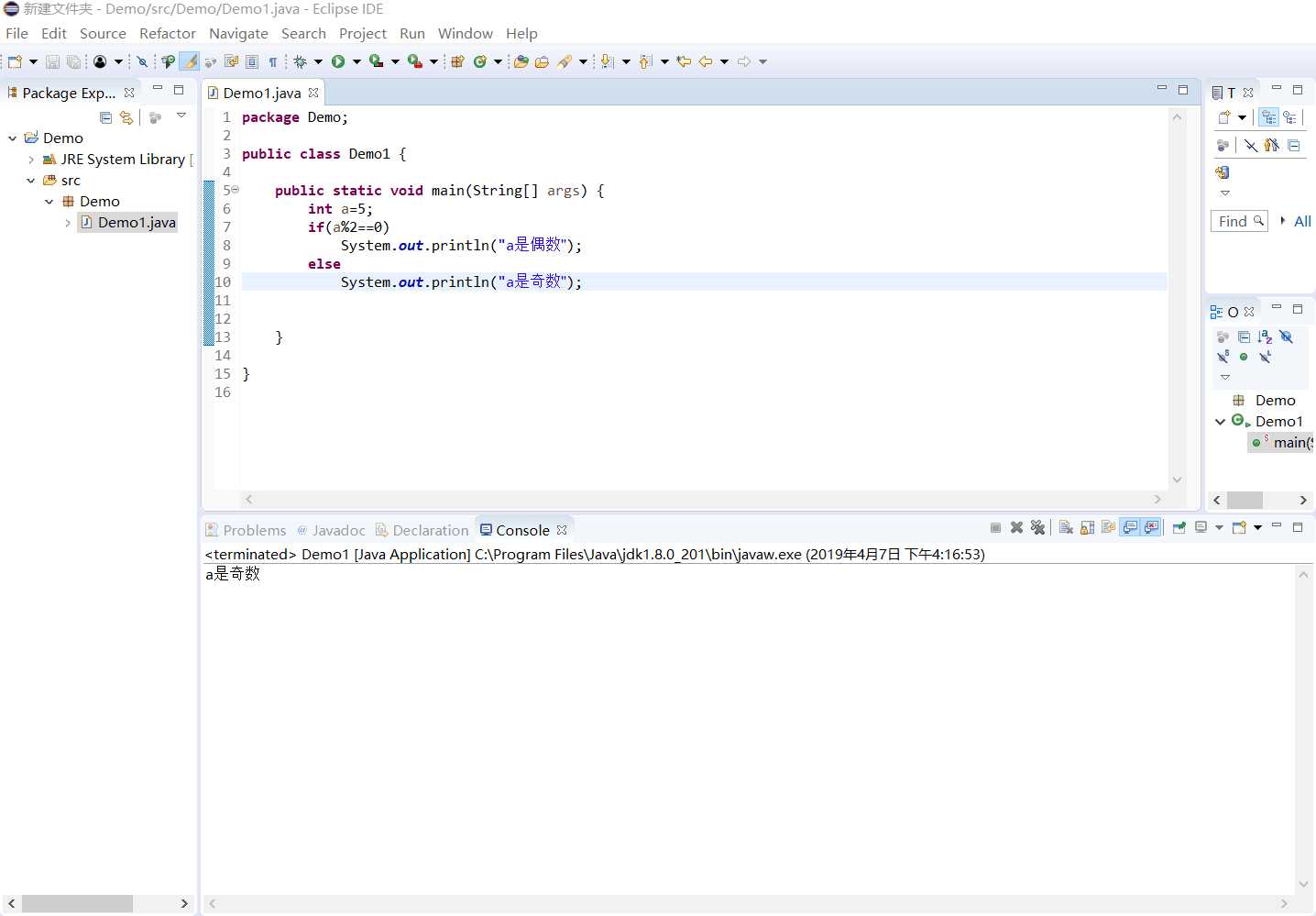Toggle Hide Fields in Outline
The width and height of the screenshot is (1316, 916).
click(x=1286, y=337)
